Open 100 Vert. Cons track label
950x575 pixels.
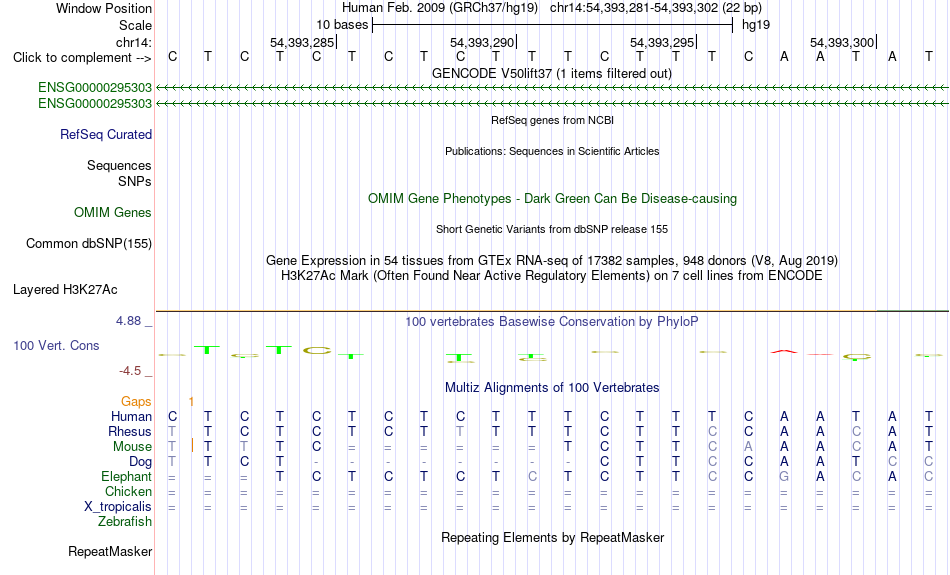(x=56, y=345)
